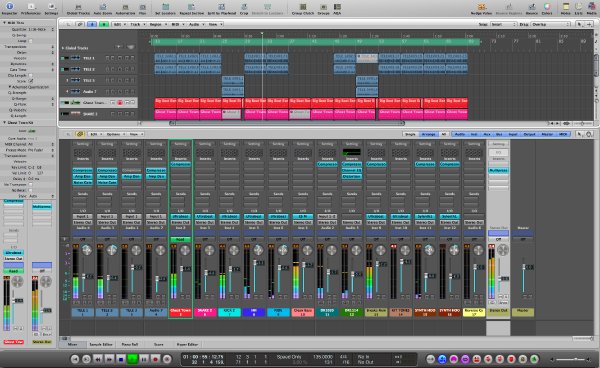Expand the Global Tracks disclosure triangle
Screen dimensions: 600x368
click(63, 48)
